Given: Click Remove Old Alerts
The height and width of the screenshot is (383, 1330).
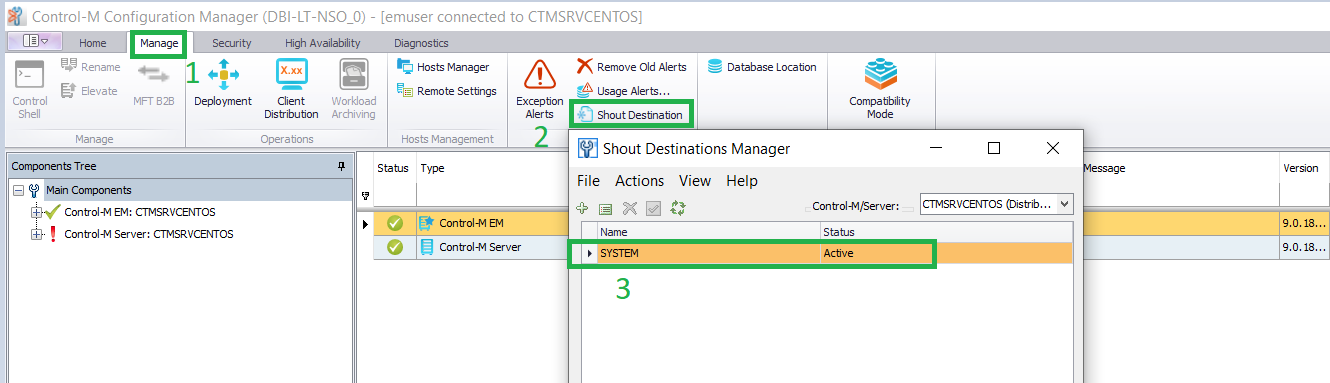Looking at the screenshot, I should (632, 67).
